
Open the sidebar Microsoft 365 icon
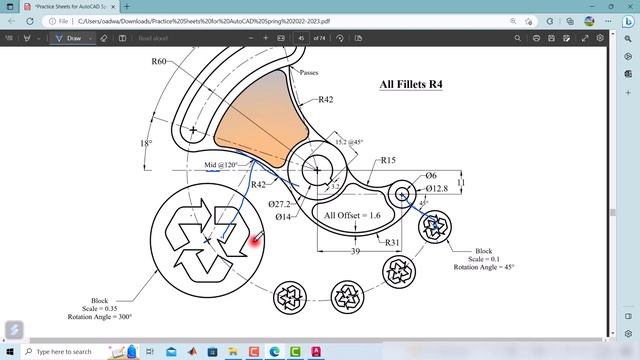[628, 56]
